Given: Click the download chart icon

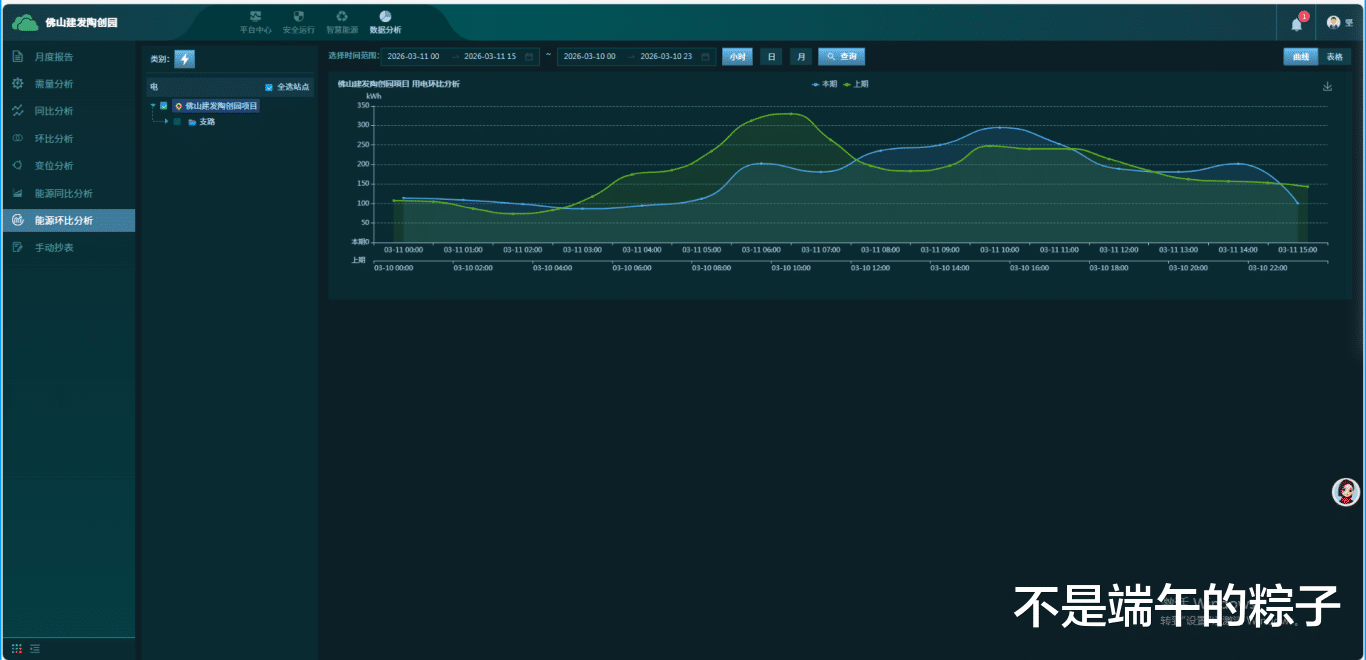Looking at the screenshot, I should tap(1328, 86).
